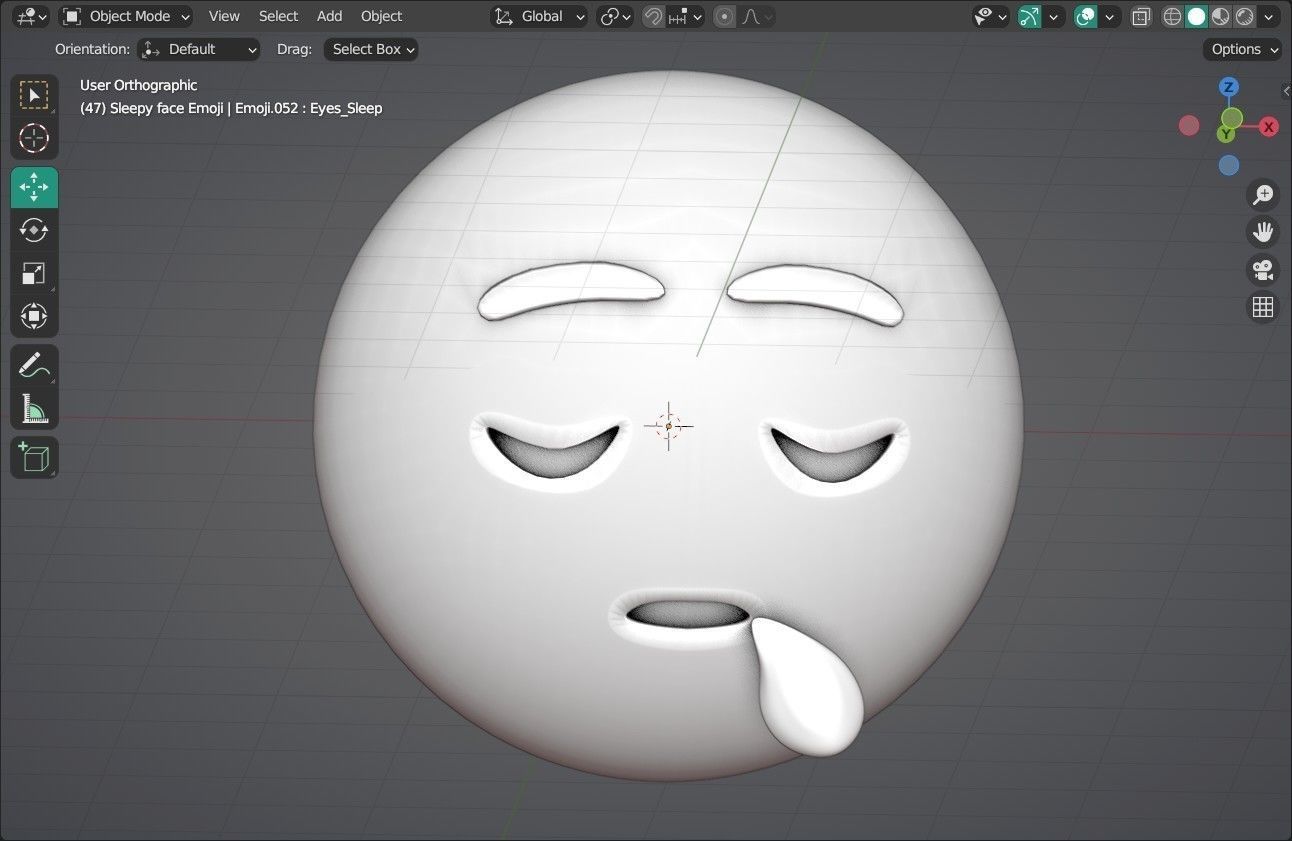Switch to material preview shading
This screenshot has width=1292, height=841.
(1220, 16)
